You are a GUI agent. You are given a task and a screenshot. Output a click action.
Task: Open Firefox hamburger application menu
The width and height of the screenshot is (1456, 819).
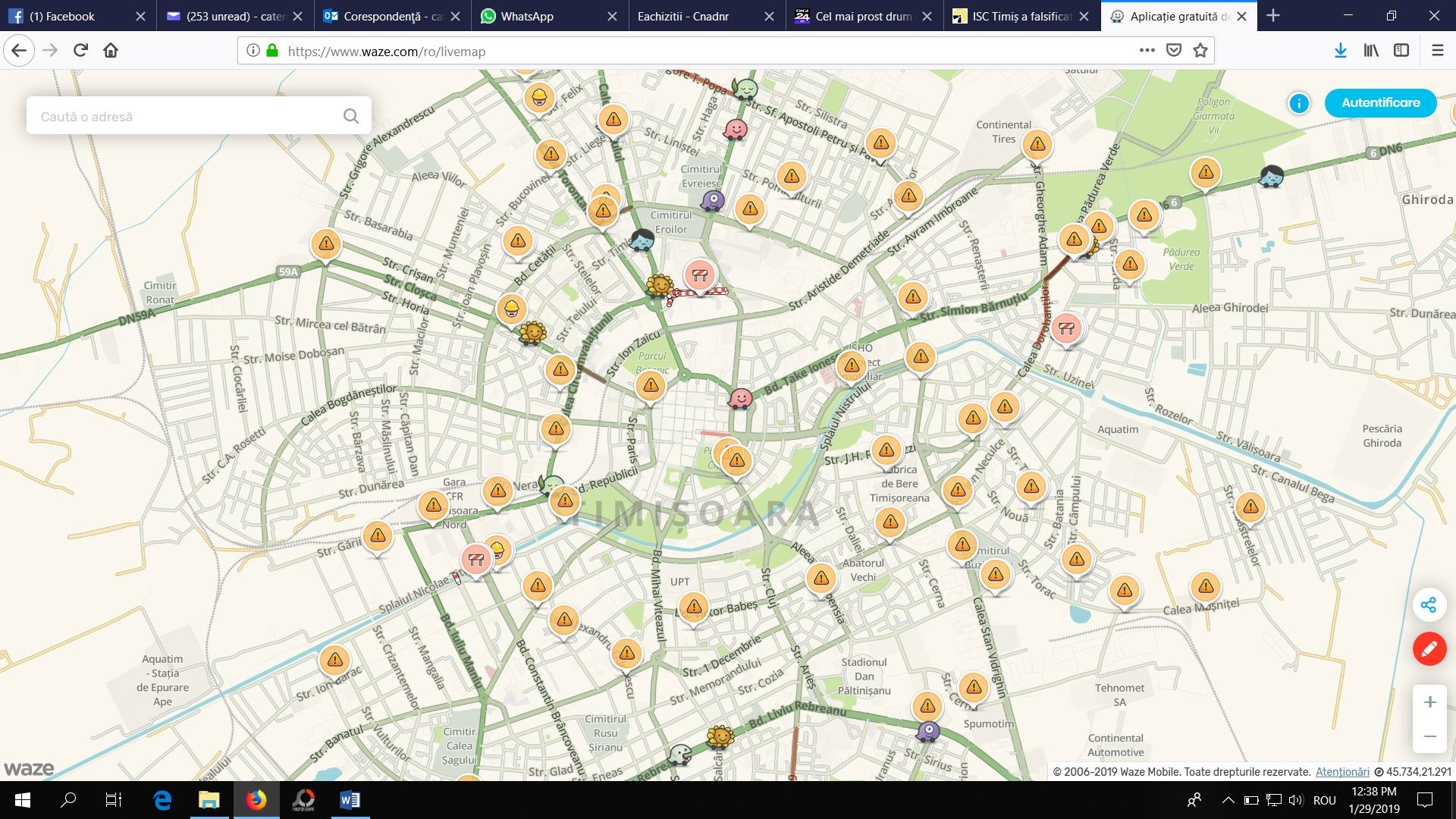tap(1437, 51)
